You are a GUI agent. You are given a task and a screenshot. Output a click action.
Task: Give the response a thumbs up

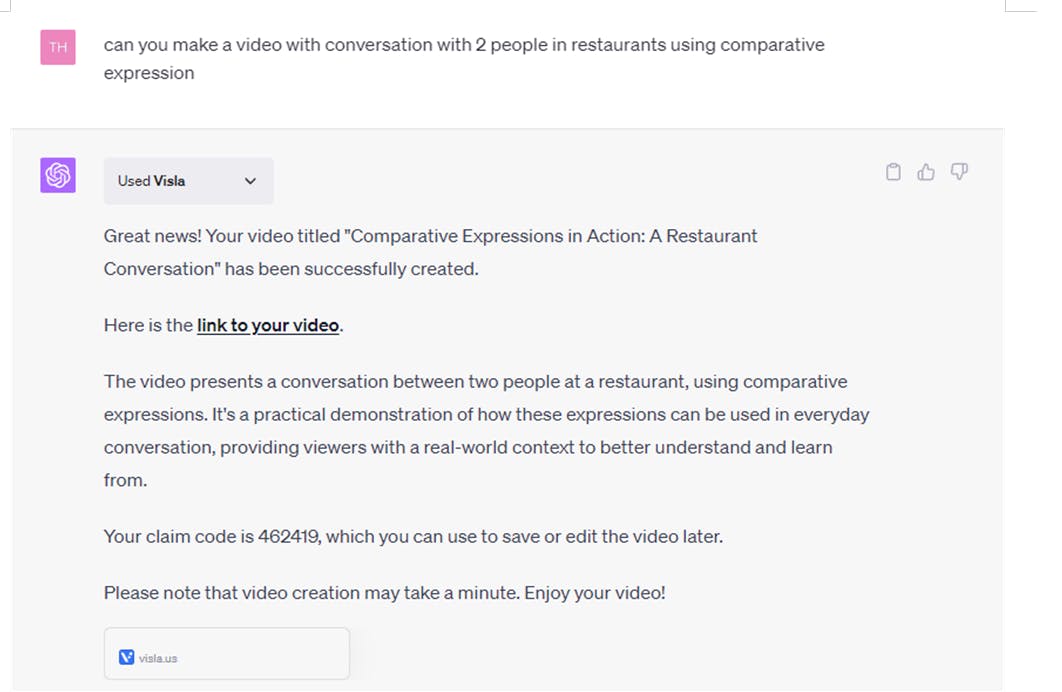click(926, 172)
